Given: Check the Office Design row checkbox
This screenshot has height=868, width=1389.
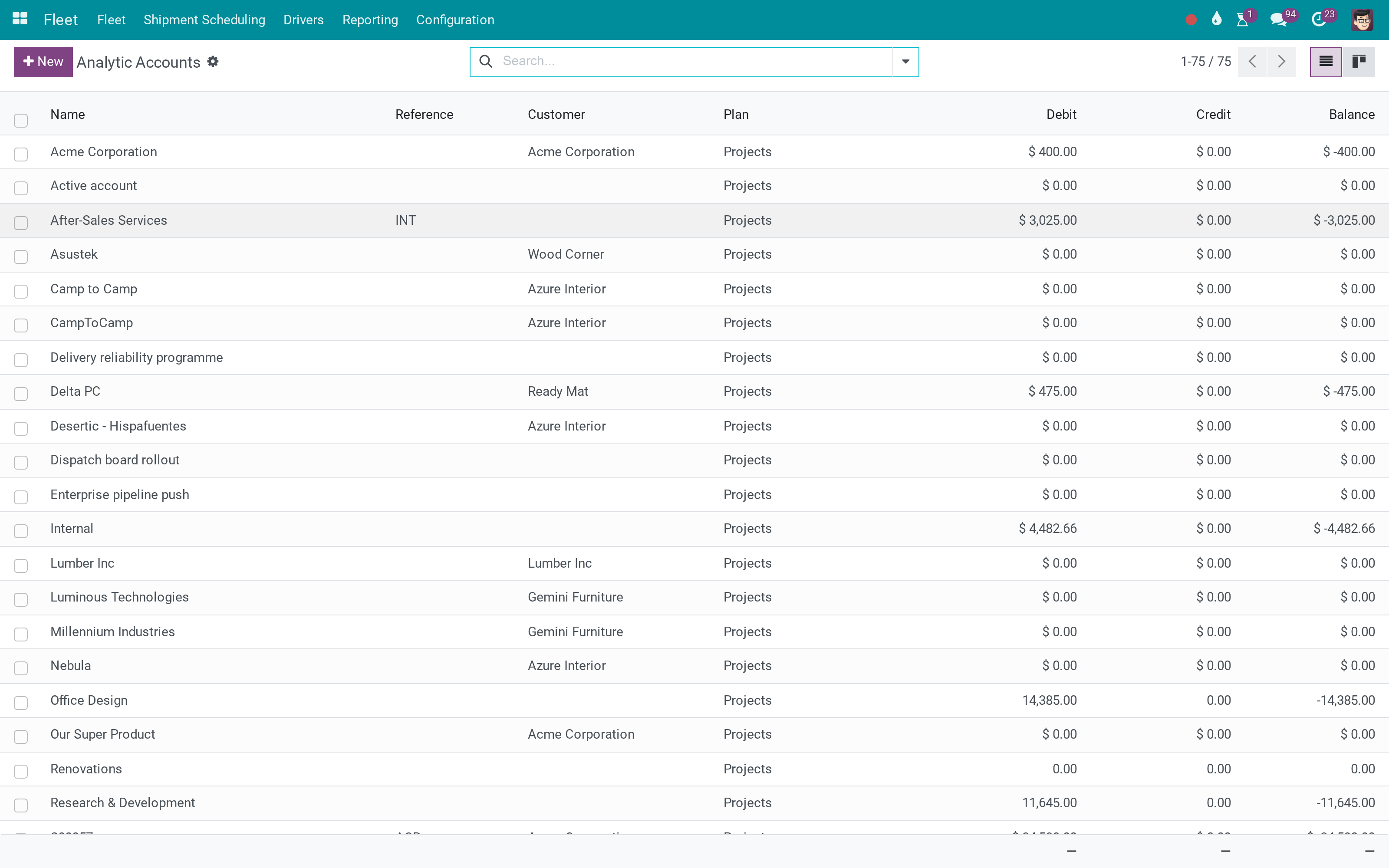Looking at the screenshot, I should click(x=21, y=703).
